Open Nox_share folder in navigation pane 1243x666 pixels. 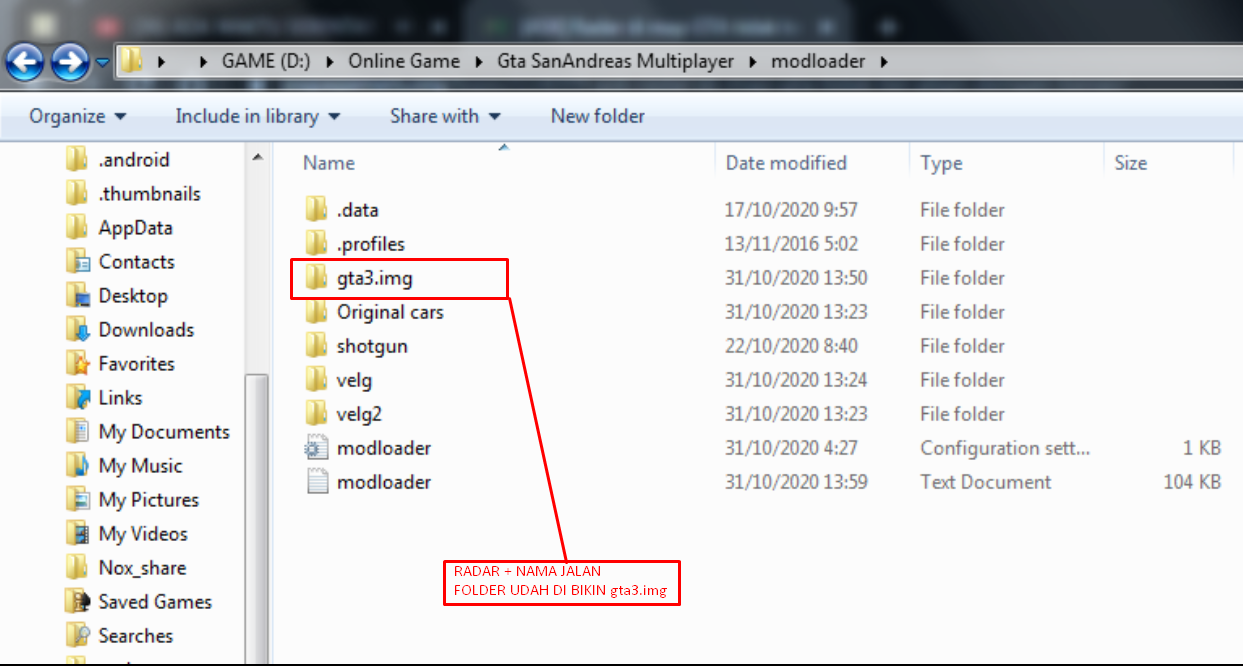pos(142,568)
